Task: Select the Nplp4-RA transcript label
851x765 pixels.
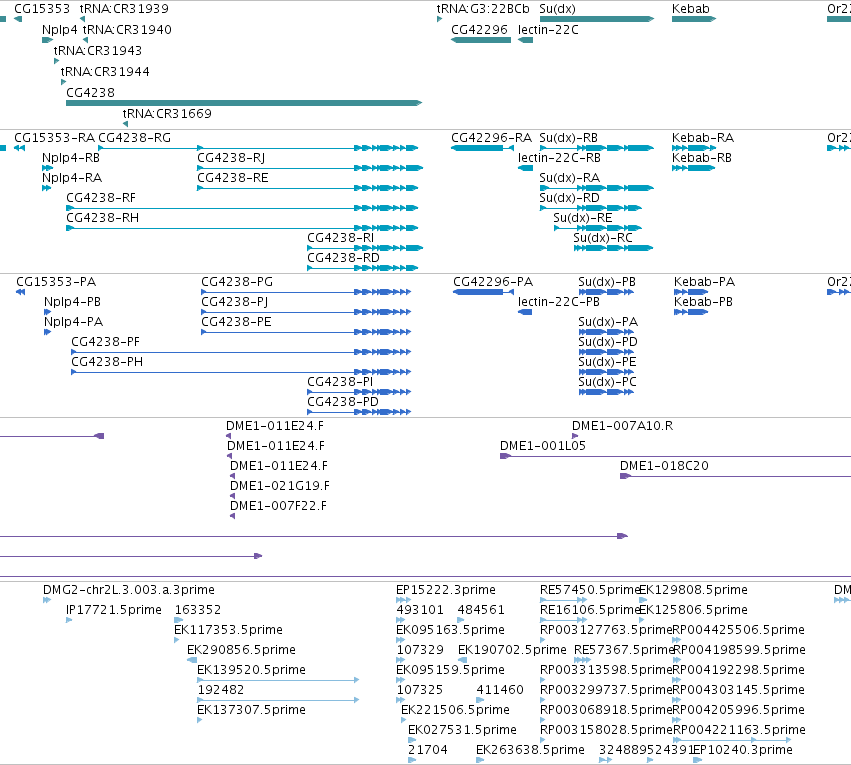Action: click(x=72, y=178)
